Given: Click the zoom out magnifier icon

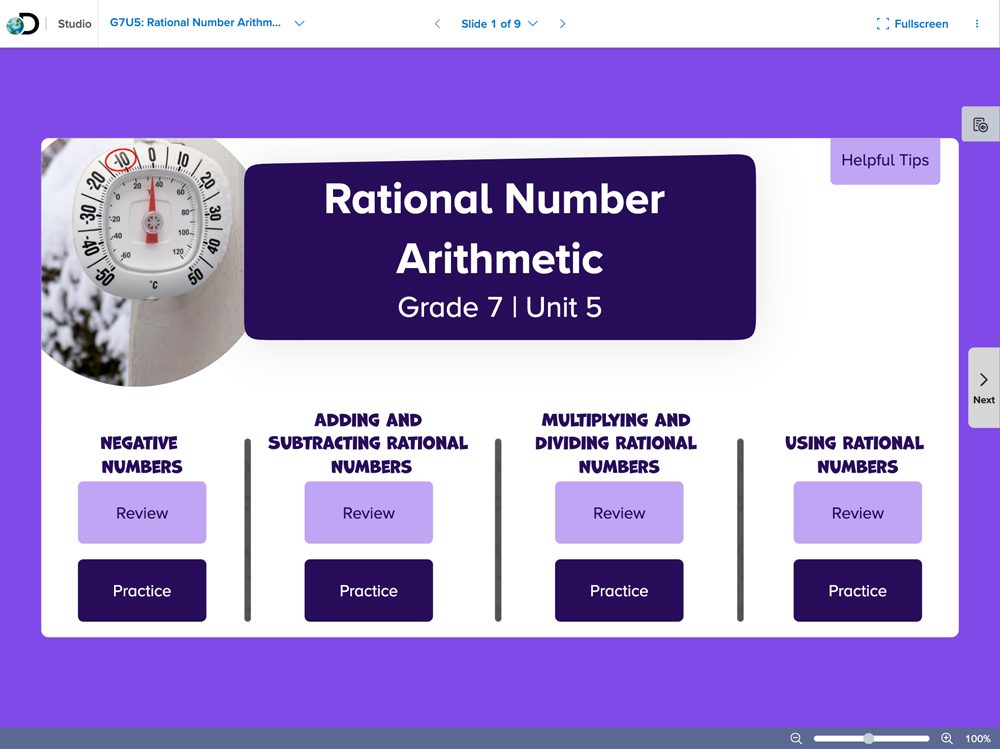Looking at the screenshot, I should [796, 739].
